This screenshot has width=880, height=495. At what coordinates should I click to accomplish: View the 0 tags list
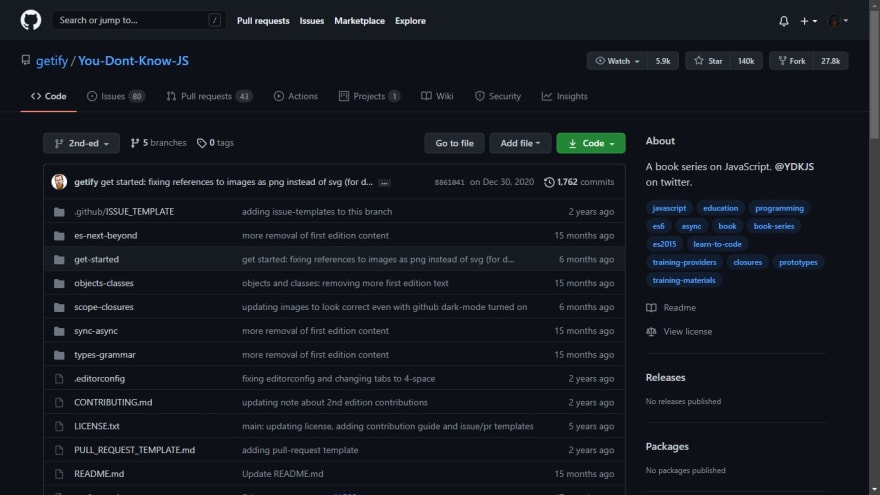[216, 143]
